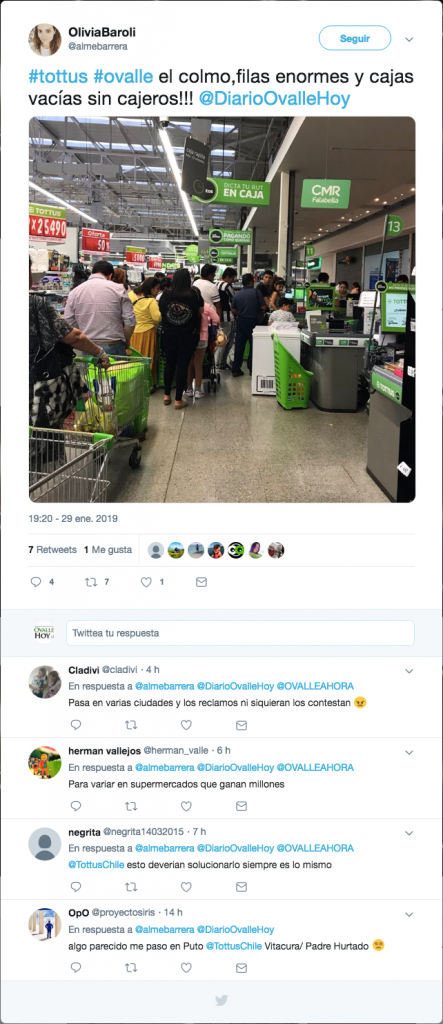Open the supermarket photo attached to tweet
Viewport: 443px width, 1024px height.
point(222,310)
